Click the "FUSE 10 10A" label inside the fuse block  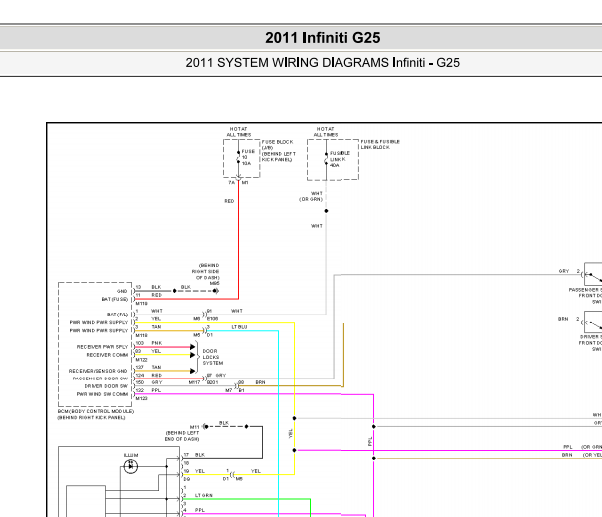tap(248, 157)
